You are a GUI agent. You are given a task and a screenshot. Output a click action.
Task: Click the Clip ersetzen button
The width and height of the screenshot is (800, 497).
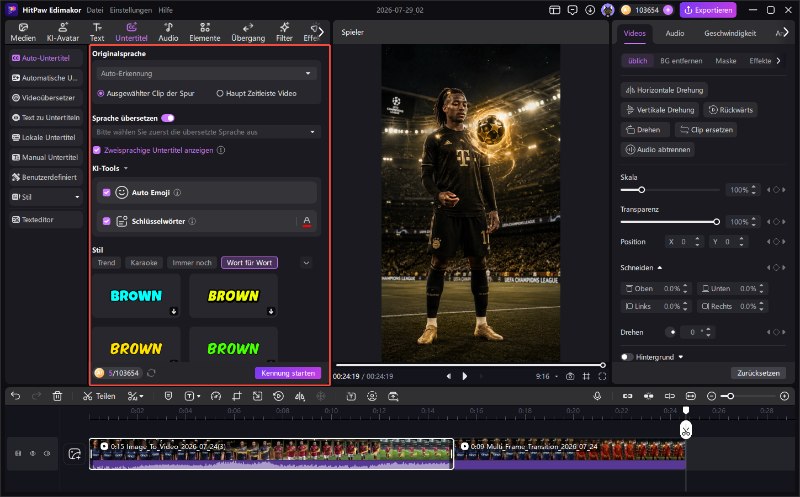click(x=707, y=130)
